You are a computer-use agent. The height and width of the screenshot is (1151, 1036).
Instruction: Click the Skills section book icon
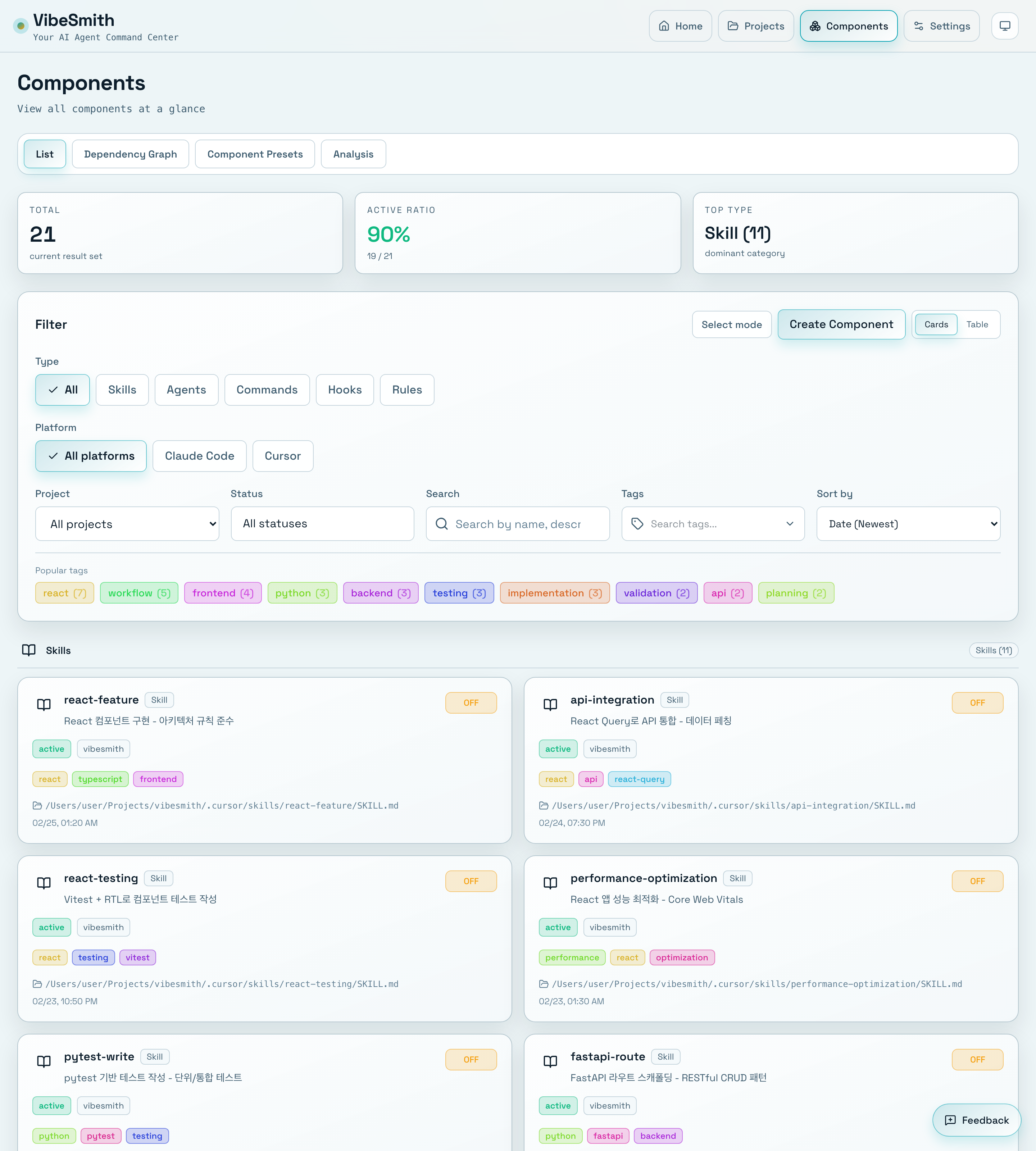(x=29, y=650)
